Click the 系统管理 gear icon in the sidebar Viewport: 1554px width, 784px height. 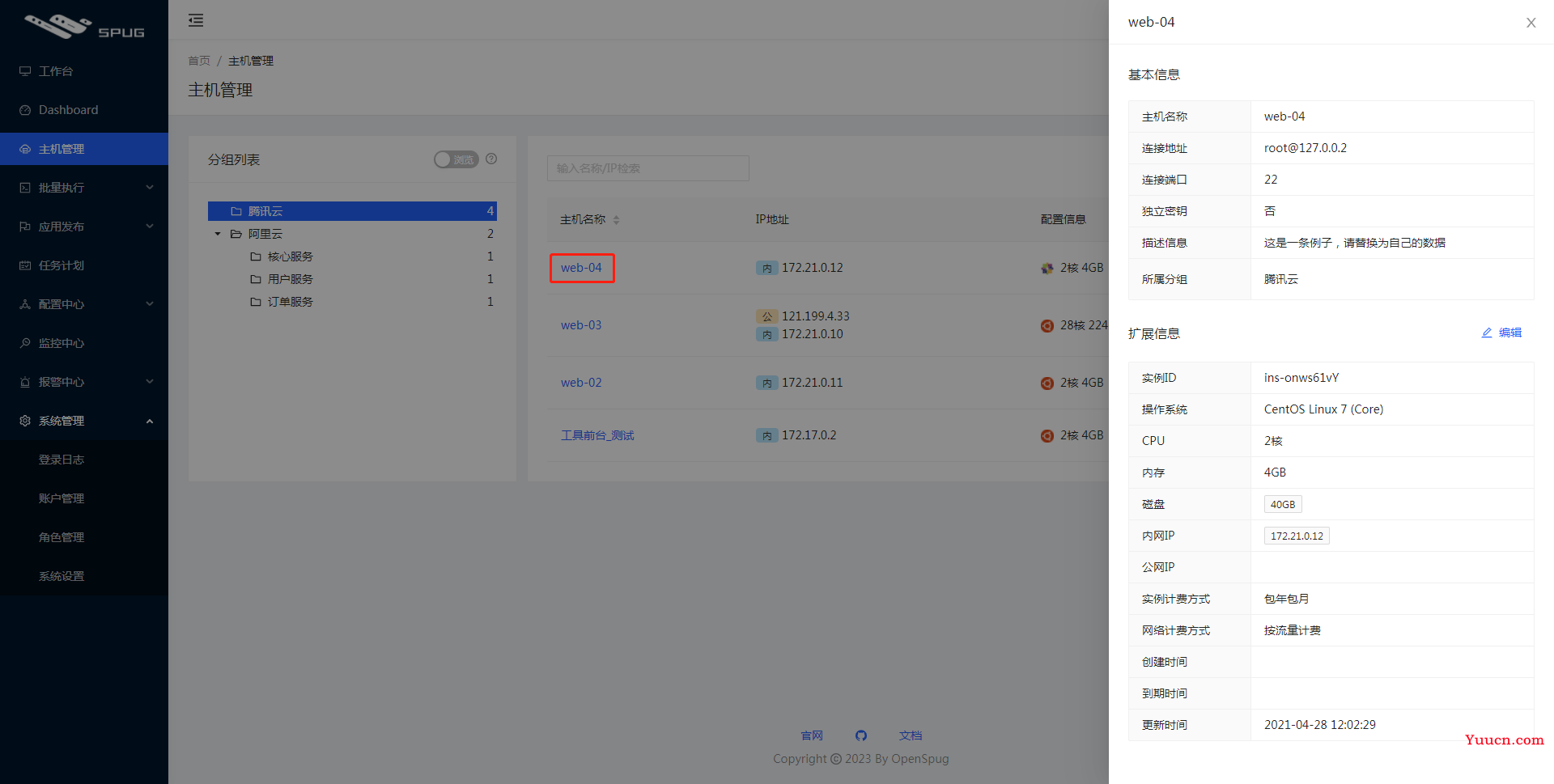click(x=25, y=421)
